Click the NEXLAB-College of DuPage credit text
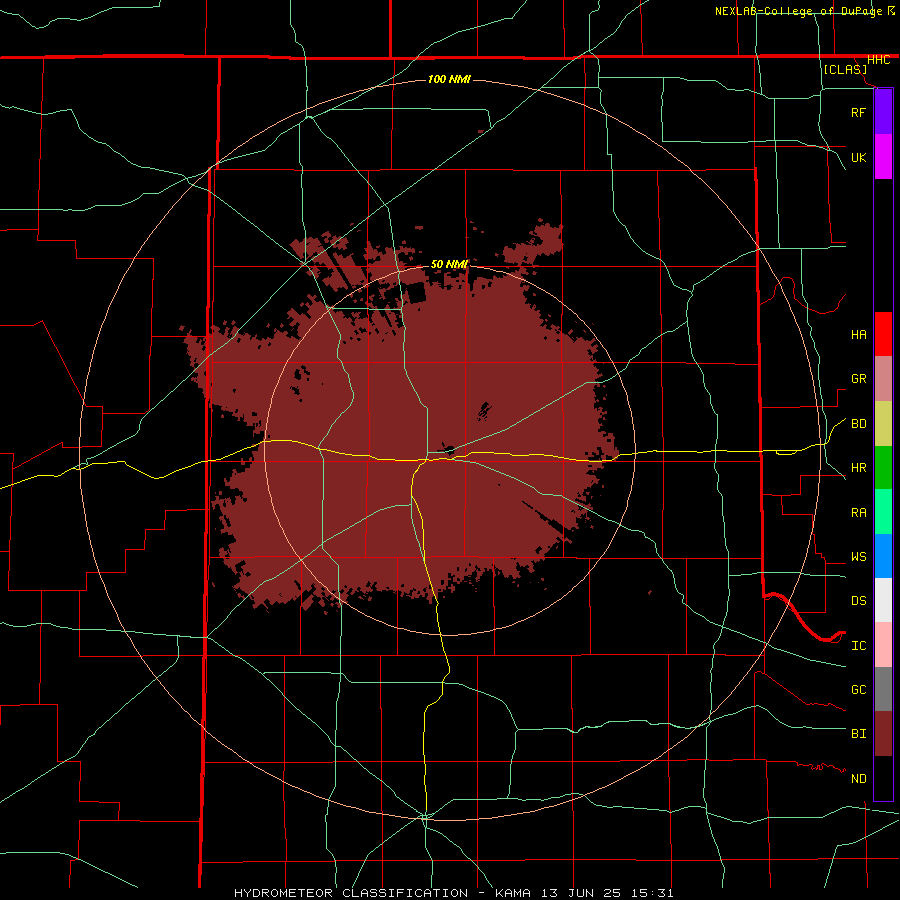 coord(798,11)
